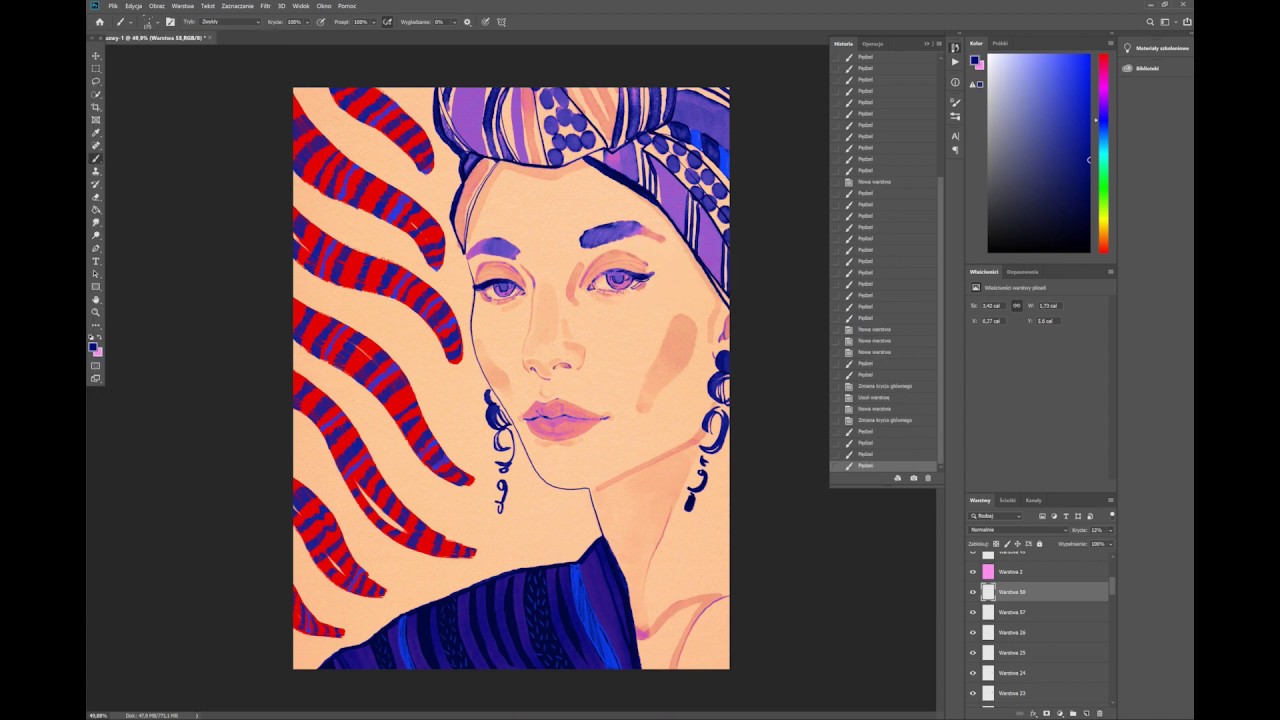Toggle lock all padlock icon
This screenshot has height=720, width=1280.
coord(1039,544)
